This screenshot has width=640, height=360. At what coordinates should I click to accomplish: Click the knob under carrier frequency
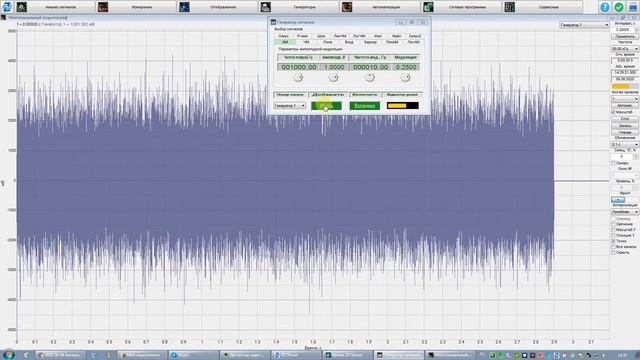pos(298,78)
